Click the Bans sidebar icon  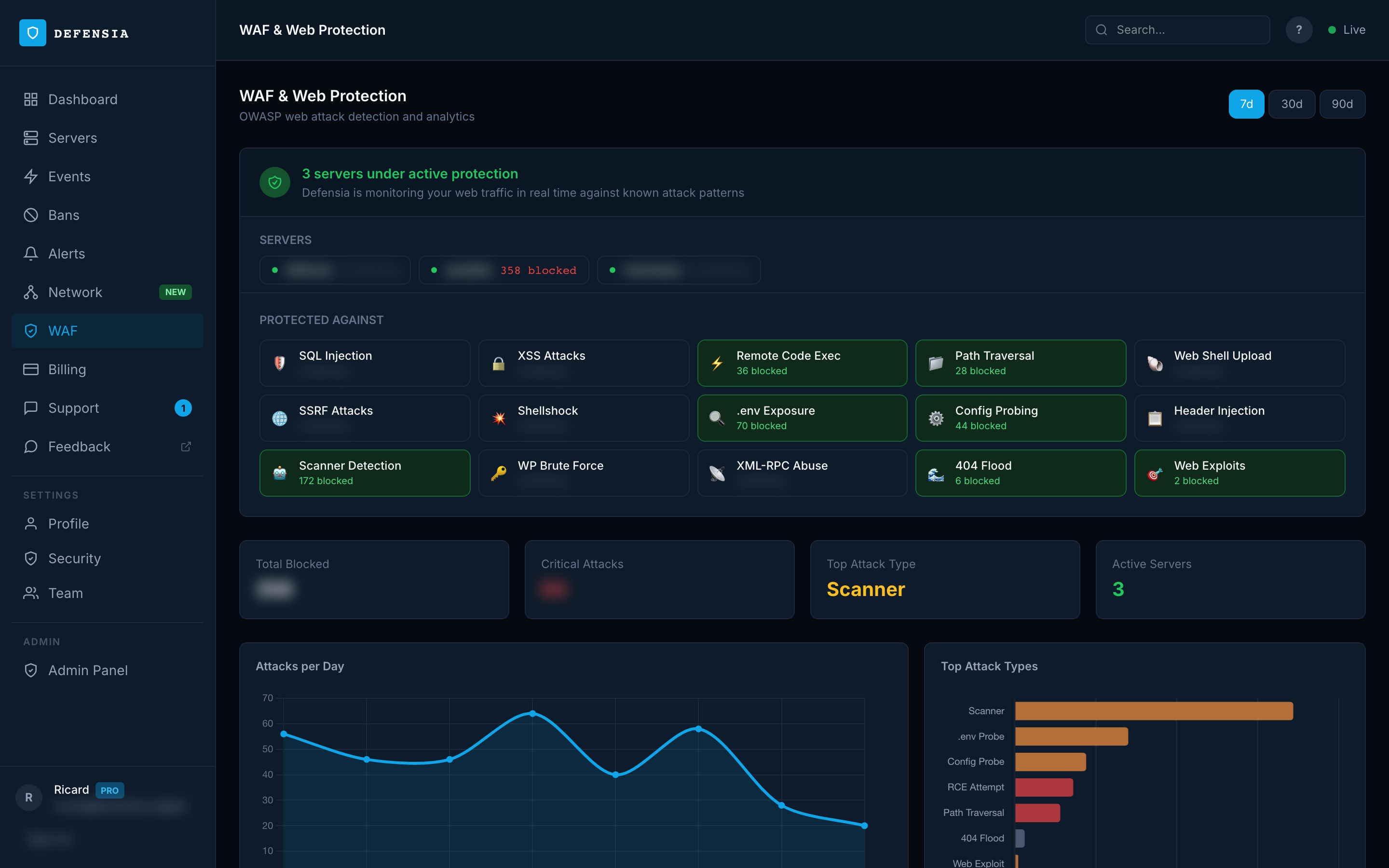click(31, 215)
